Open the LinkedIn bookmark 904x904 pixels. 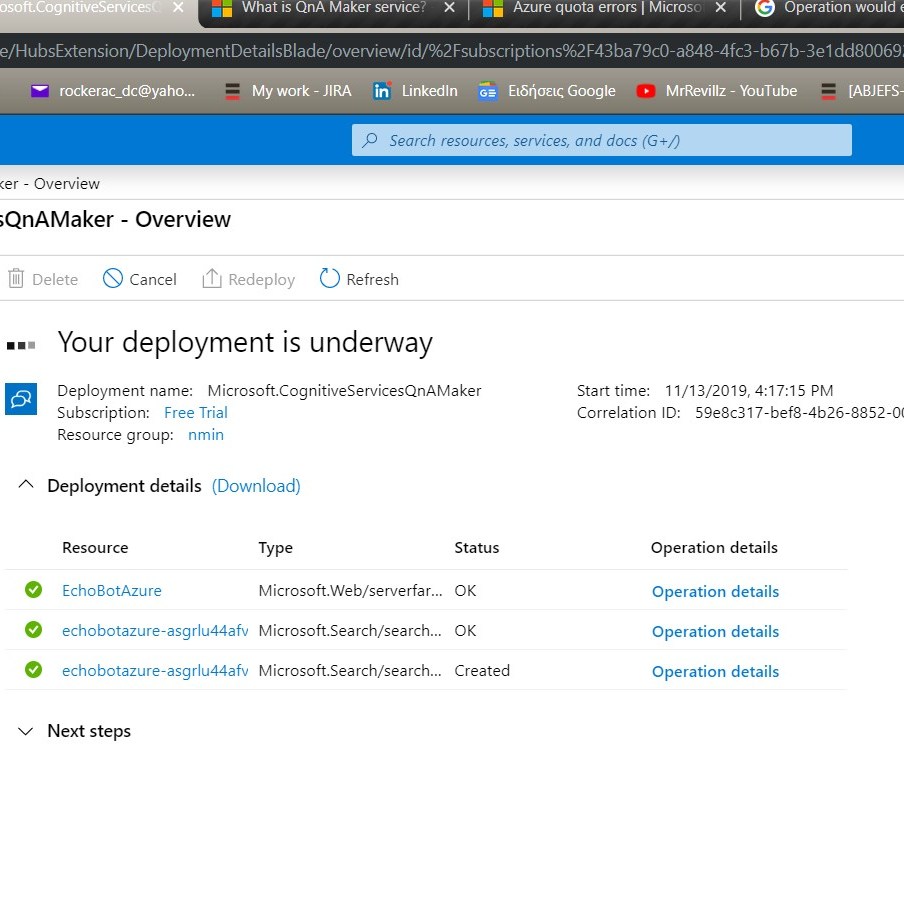414,91
